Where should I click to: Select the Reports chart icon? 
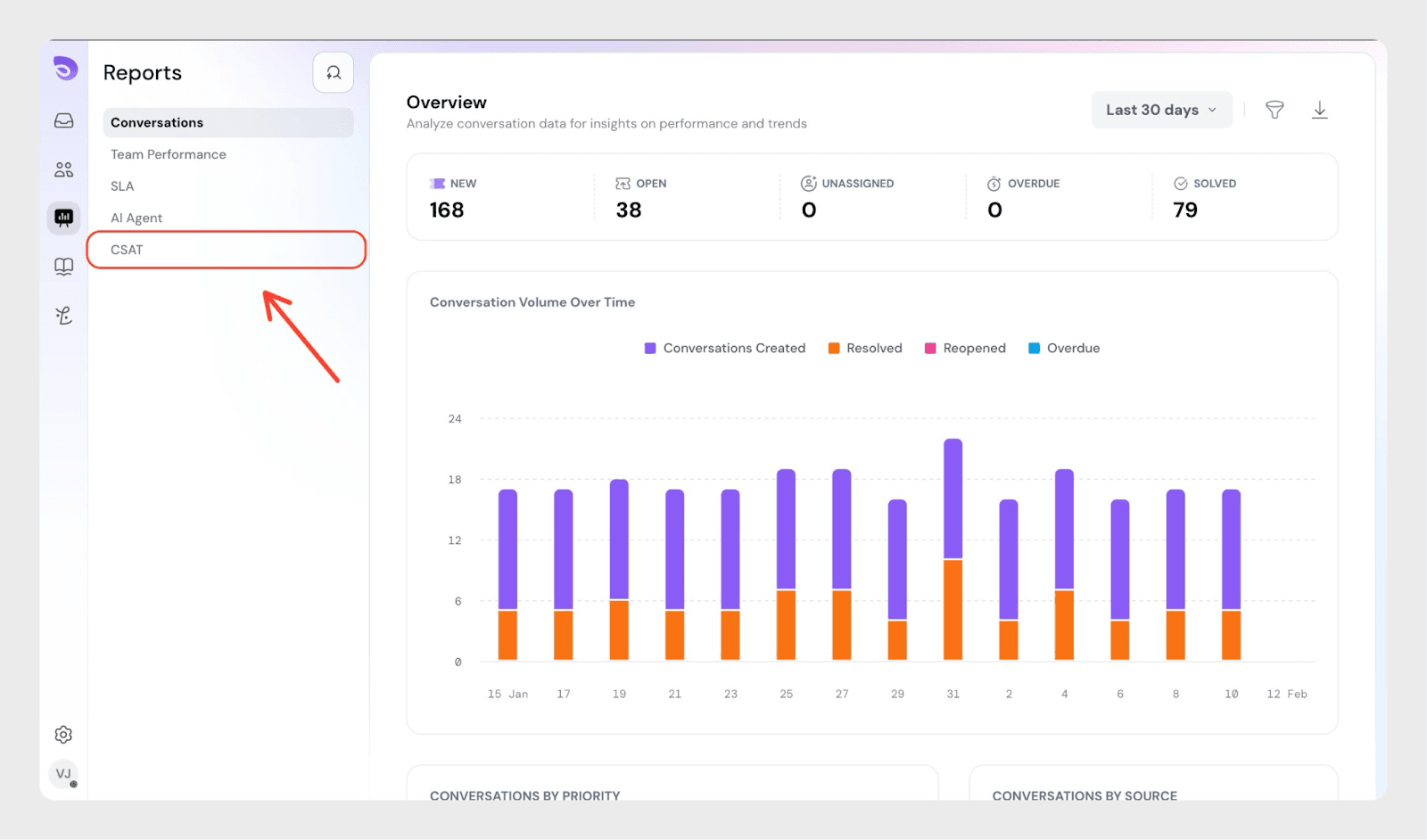[64, 218]
